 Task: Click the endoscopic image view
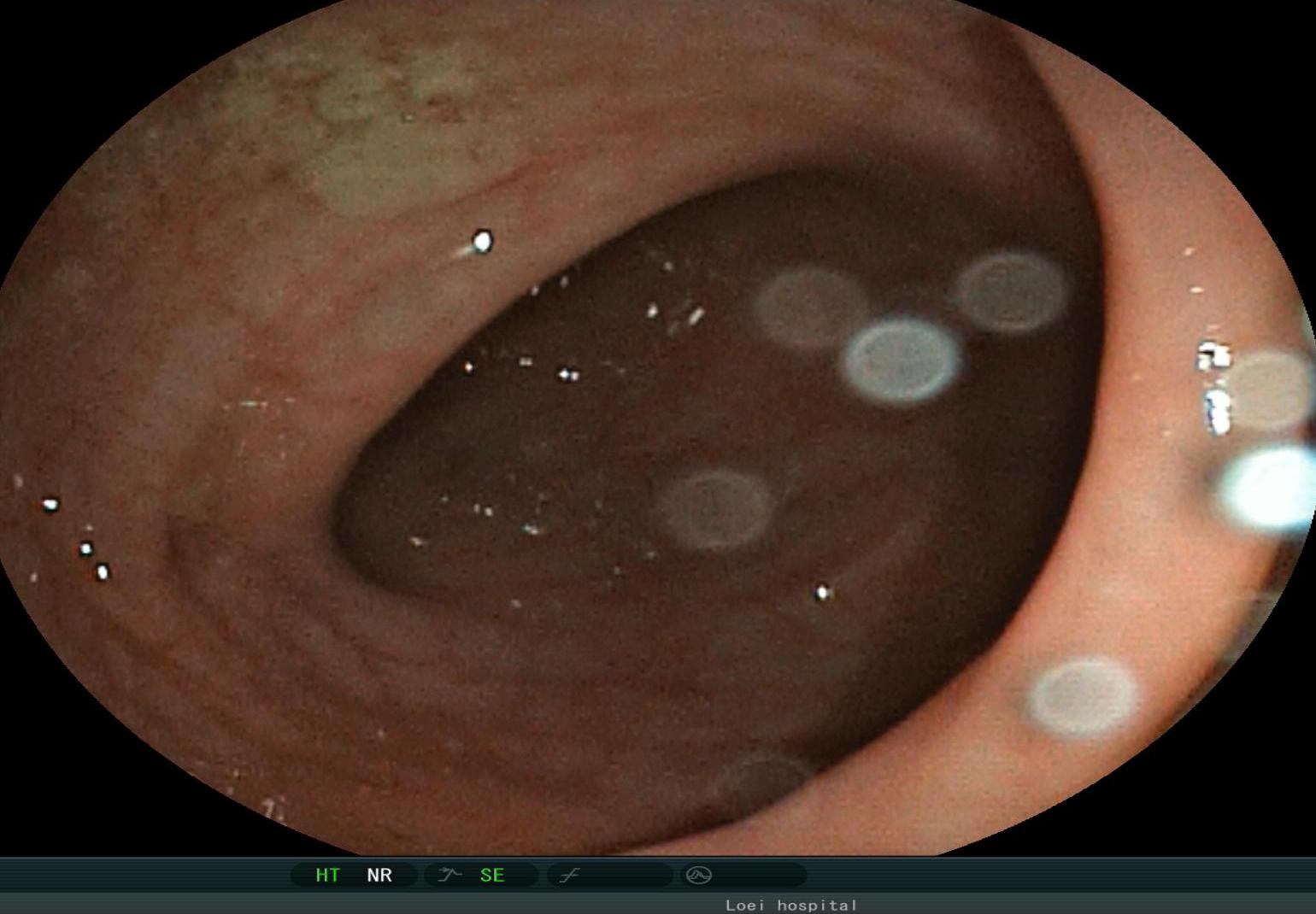point(658,427)
